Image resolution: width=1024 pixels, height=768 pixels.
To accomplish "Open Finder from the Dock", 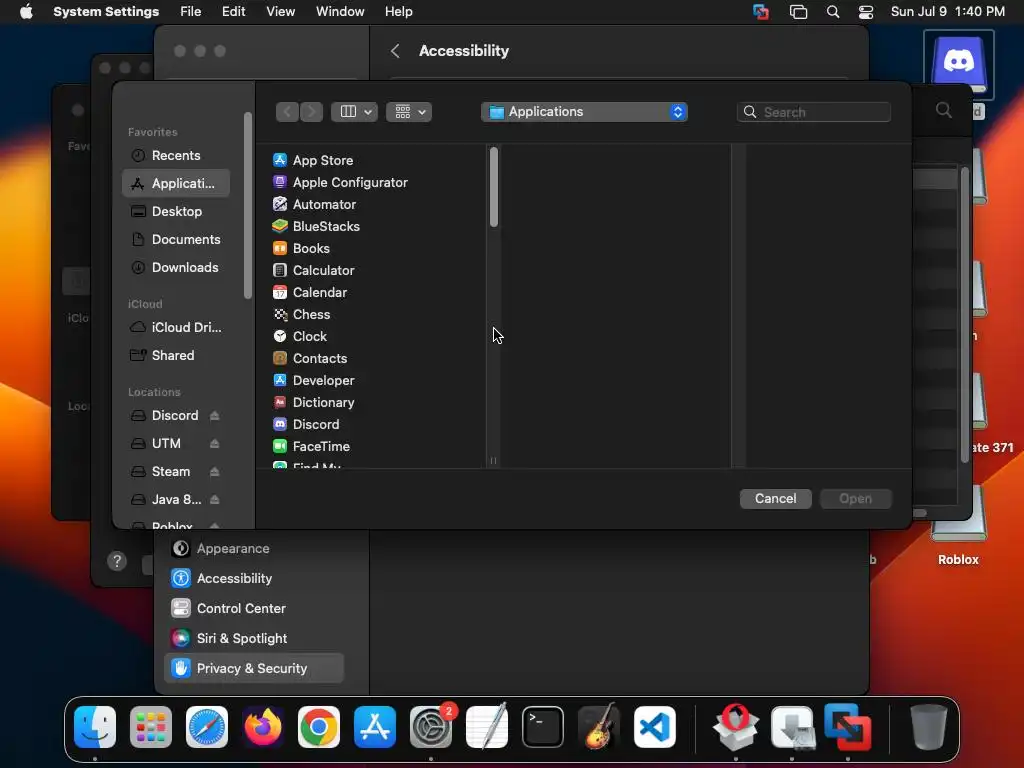I will click(95, 727).
